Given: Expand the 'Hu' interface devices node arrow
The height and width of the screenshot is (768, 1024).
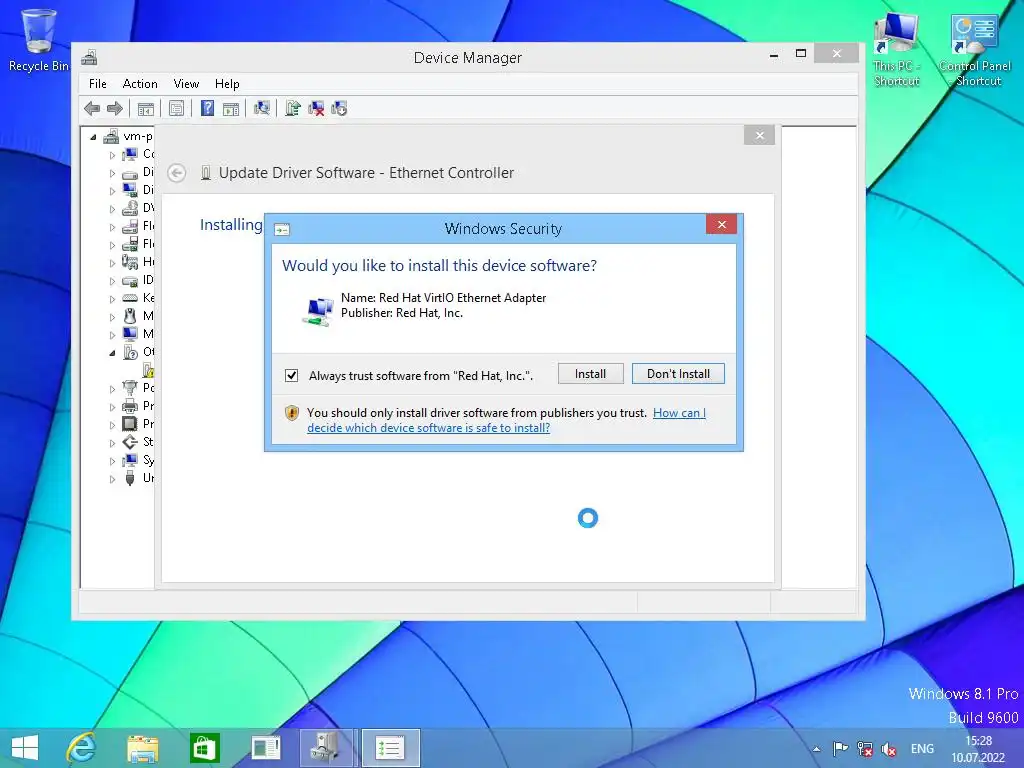Looking at the screenshot, I should [112, 263].
